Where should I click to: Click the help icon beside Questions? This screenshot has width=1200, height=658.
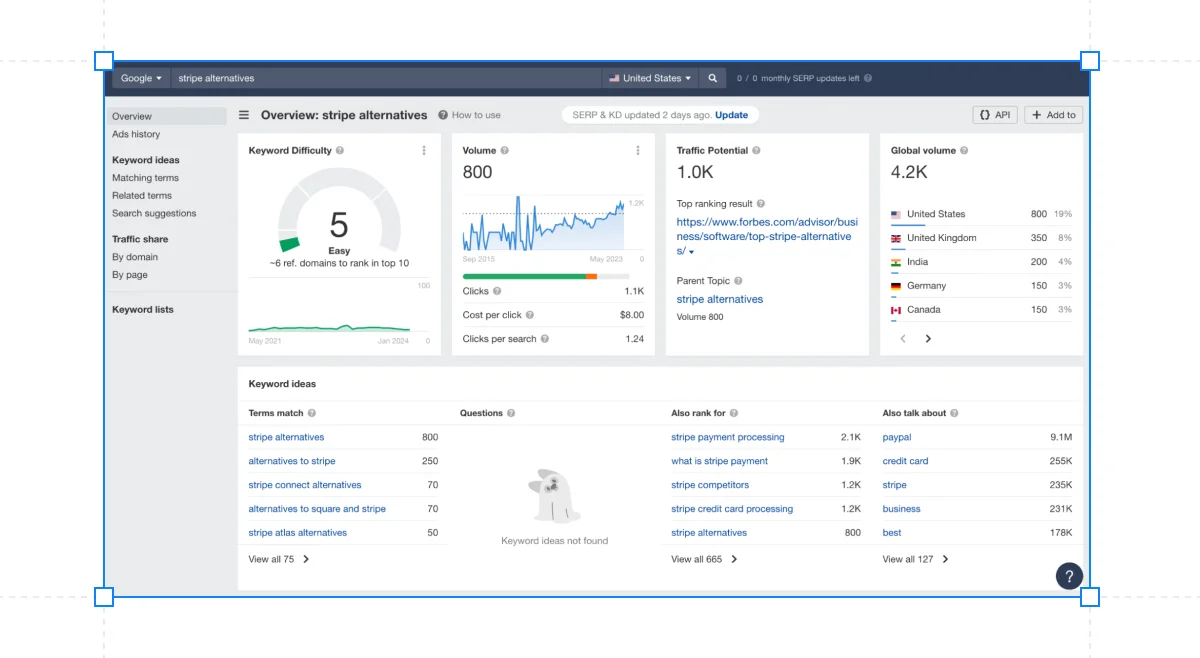point(511,413)
